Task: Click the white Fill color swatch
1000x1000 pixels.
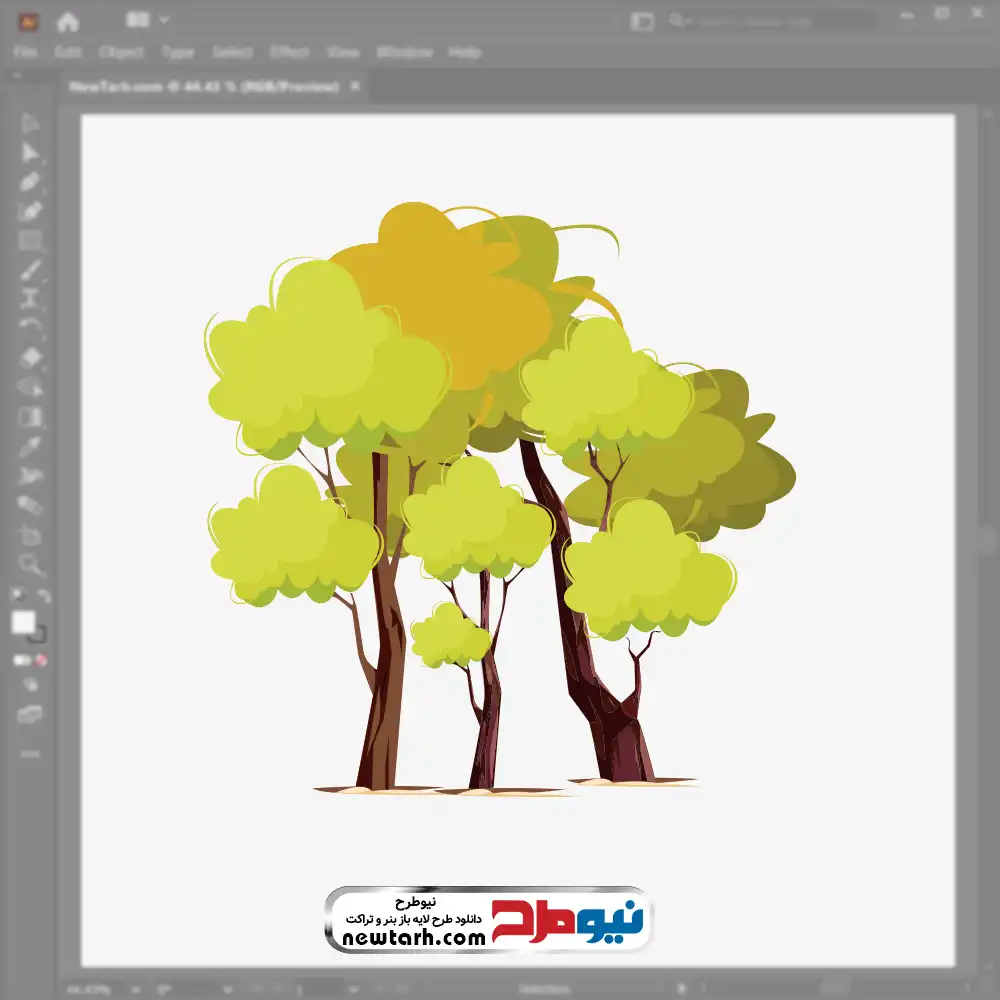Action: (x=23, y=623)
